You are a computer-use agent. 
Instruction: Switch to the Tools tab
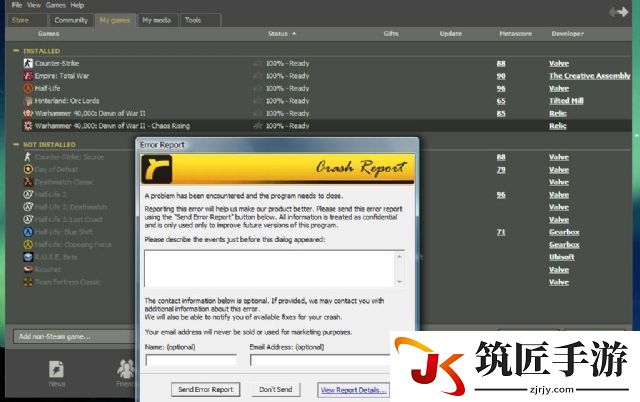point(200,20)
